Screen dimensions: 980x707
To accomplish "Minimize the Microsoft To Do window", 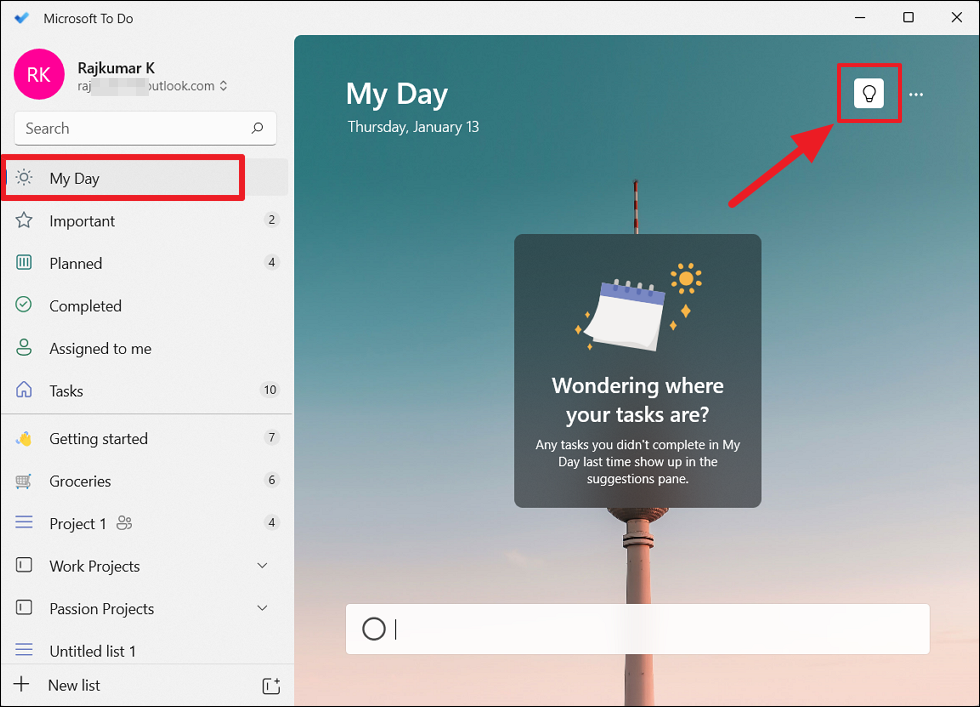I will [x=860, y=18].
